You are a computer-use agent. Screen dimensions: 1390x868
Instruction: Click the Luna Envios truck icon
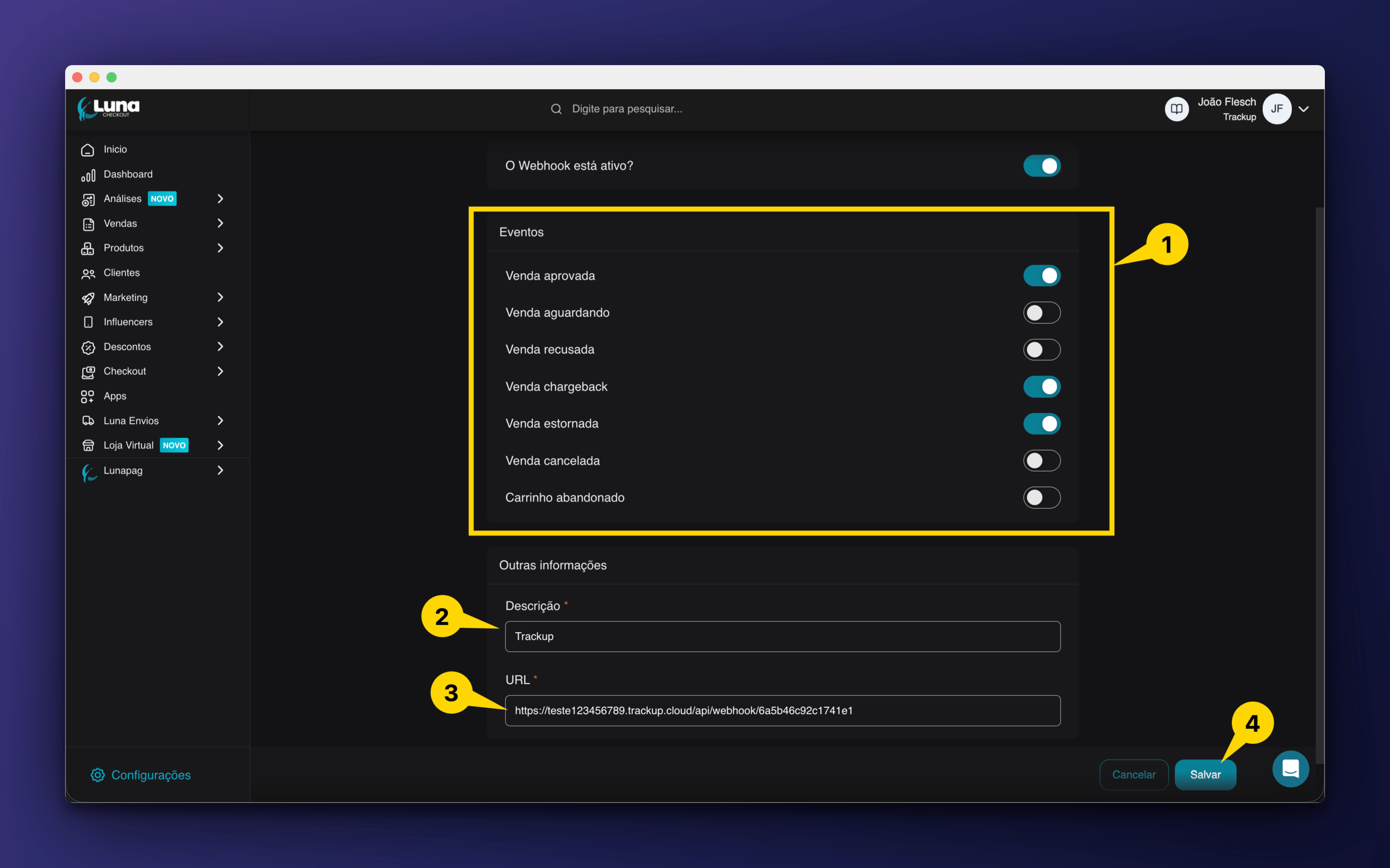[x=88, y=421]
